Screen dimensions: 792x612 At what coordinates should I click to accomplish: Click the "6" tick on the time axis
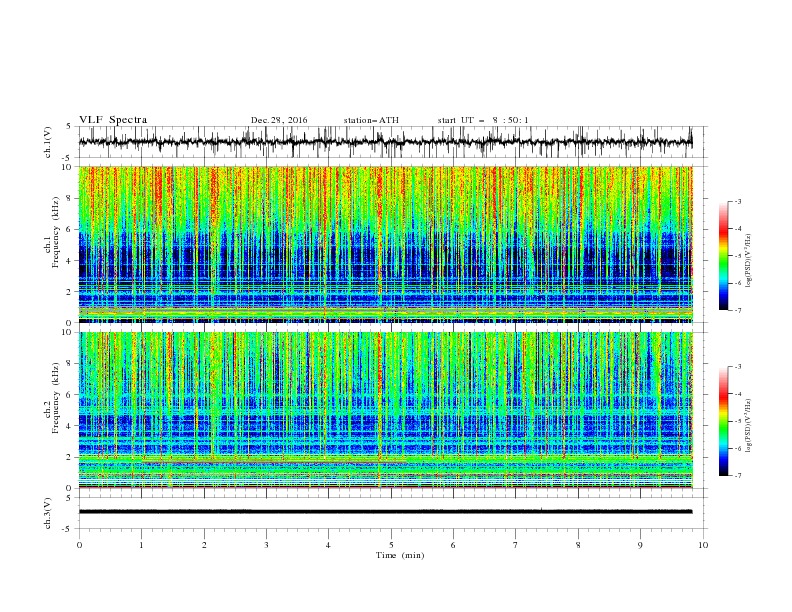(x=454, y=545)
